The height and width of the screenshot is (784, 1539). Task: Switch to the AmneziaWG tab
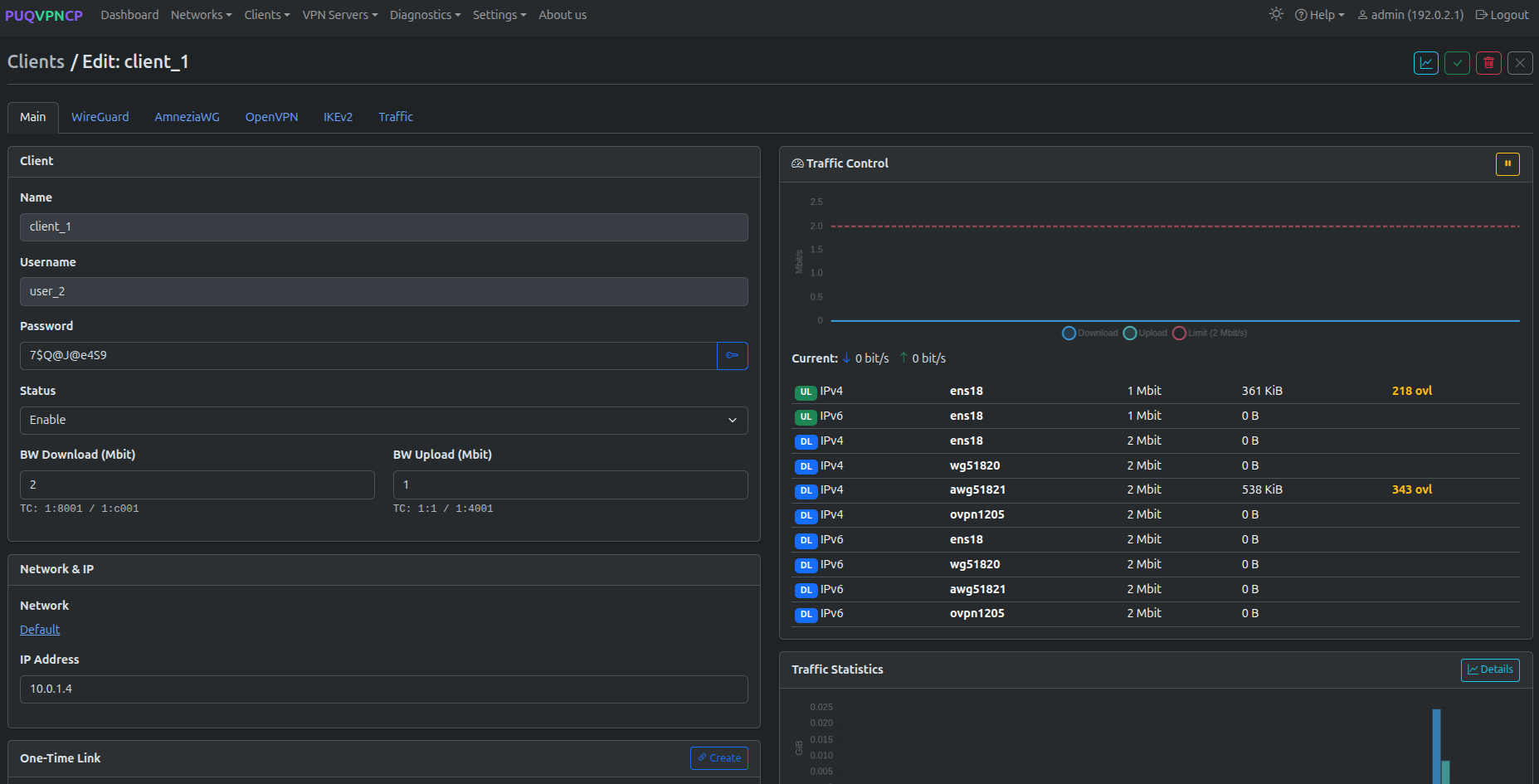point(188,117)
